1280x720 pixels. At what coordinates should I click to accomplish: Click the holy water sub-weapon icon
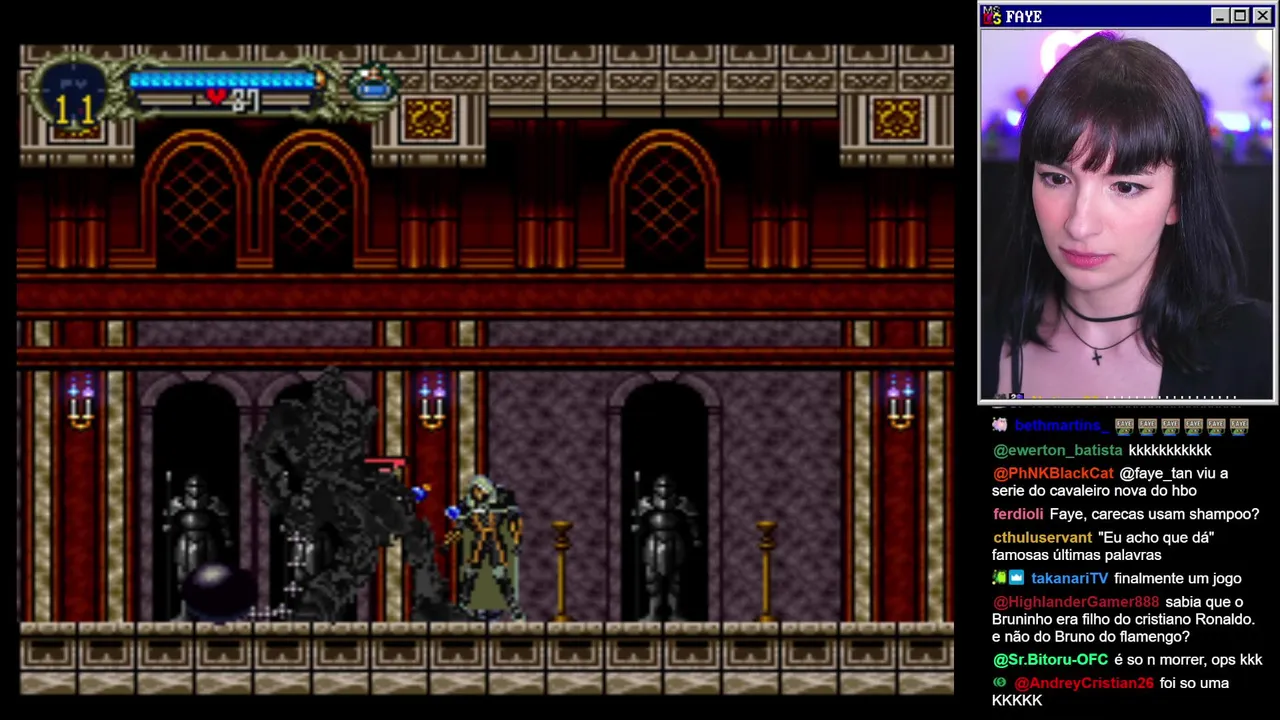tap(373, 86)
